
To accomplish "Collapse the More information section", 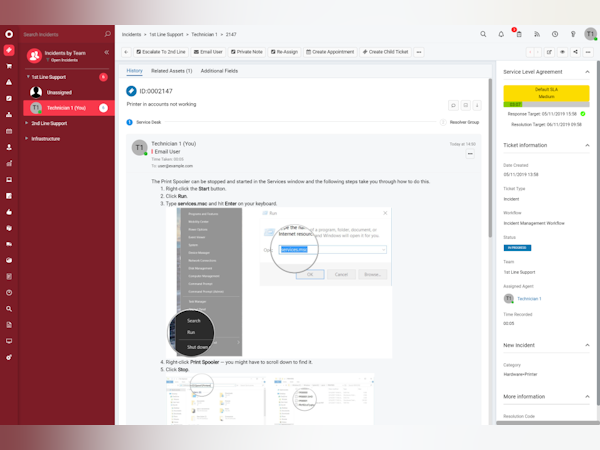I will pos(587,396).
